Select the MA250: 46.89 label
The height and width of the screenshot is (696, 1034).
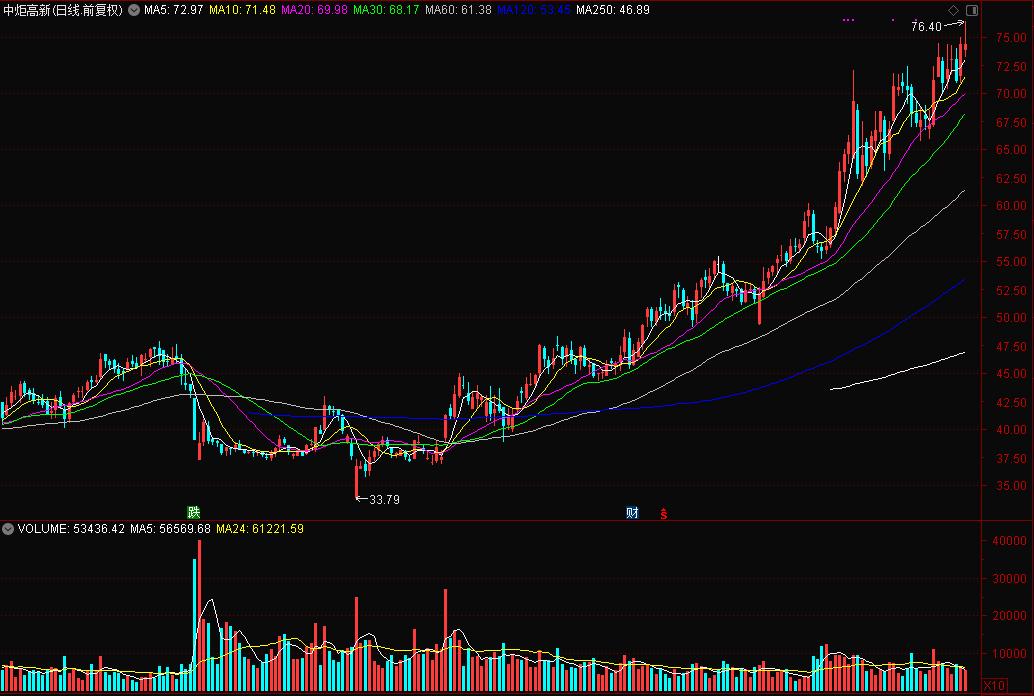[613, 10]
